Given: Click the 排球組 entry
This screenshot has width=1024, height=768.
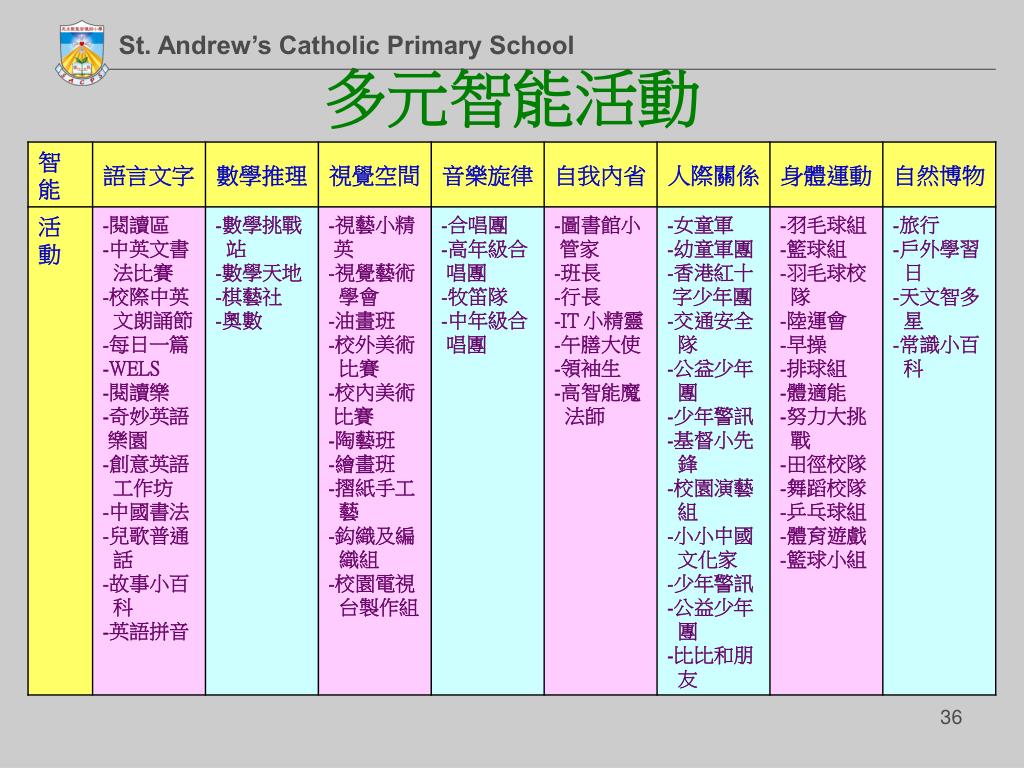Looking at the screenshot, I should [x=814, y=369].
